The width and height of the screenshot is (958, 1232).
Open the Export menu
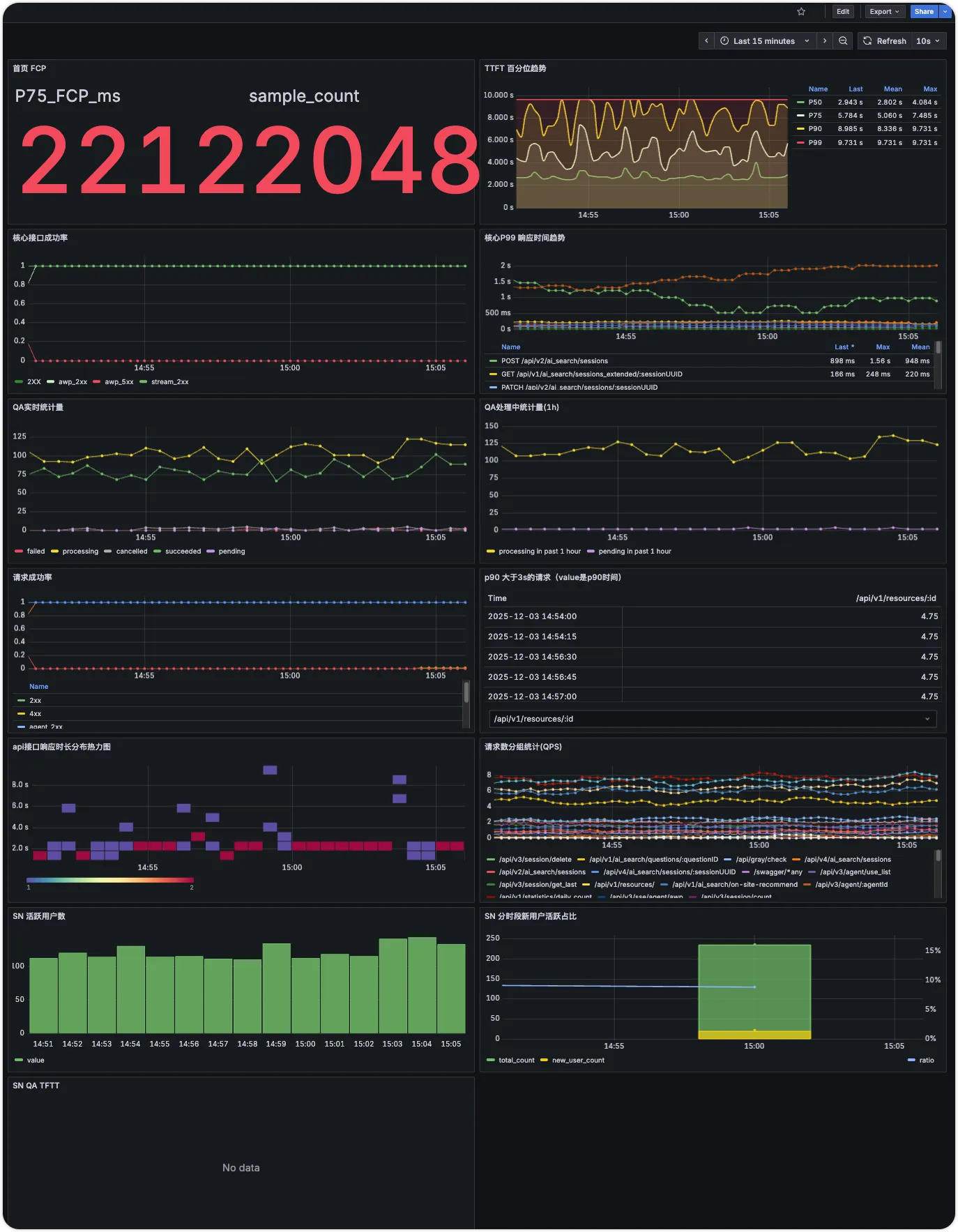tap(885, 12)
